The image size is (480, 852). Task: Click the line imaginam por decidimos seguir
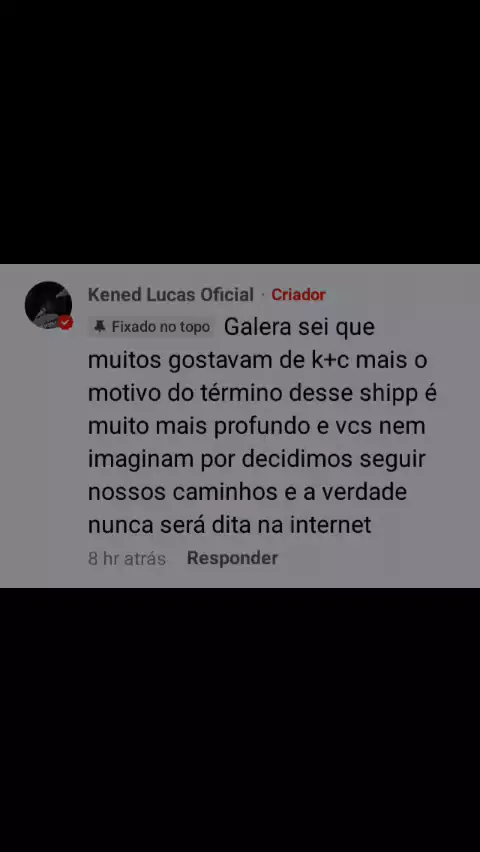click(x=257, y=460)
